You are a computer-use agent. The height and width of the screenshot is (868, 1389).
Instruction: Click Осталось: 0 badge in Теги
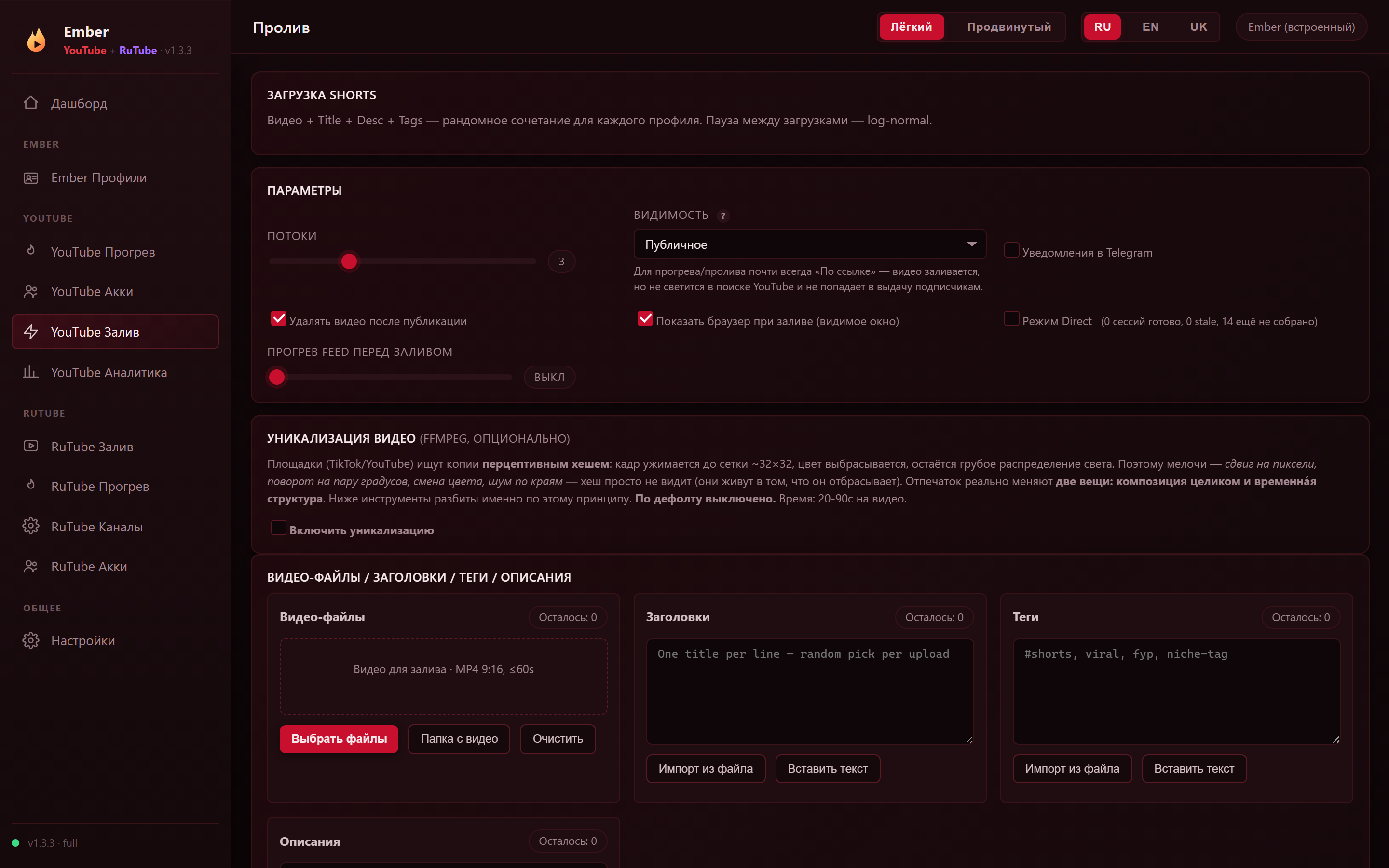pos(1301,617)
